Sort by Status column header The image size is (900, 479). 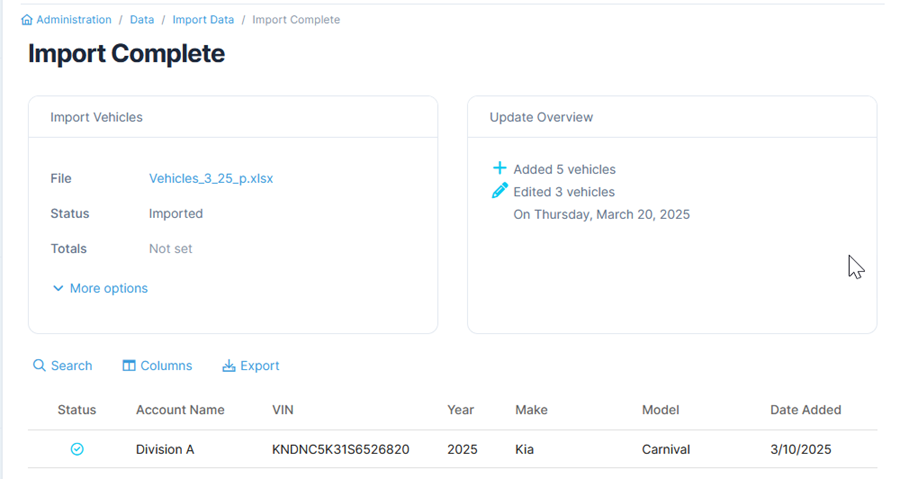(x=77, y=410)
